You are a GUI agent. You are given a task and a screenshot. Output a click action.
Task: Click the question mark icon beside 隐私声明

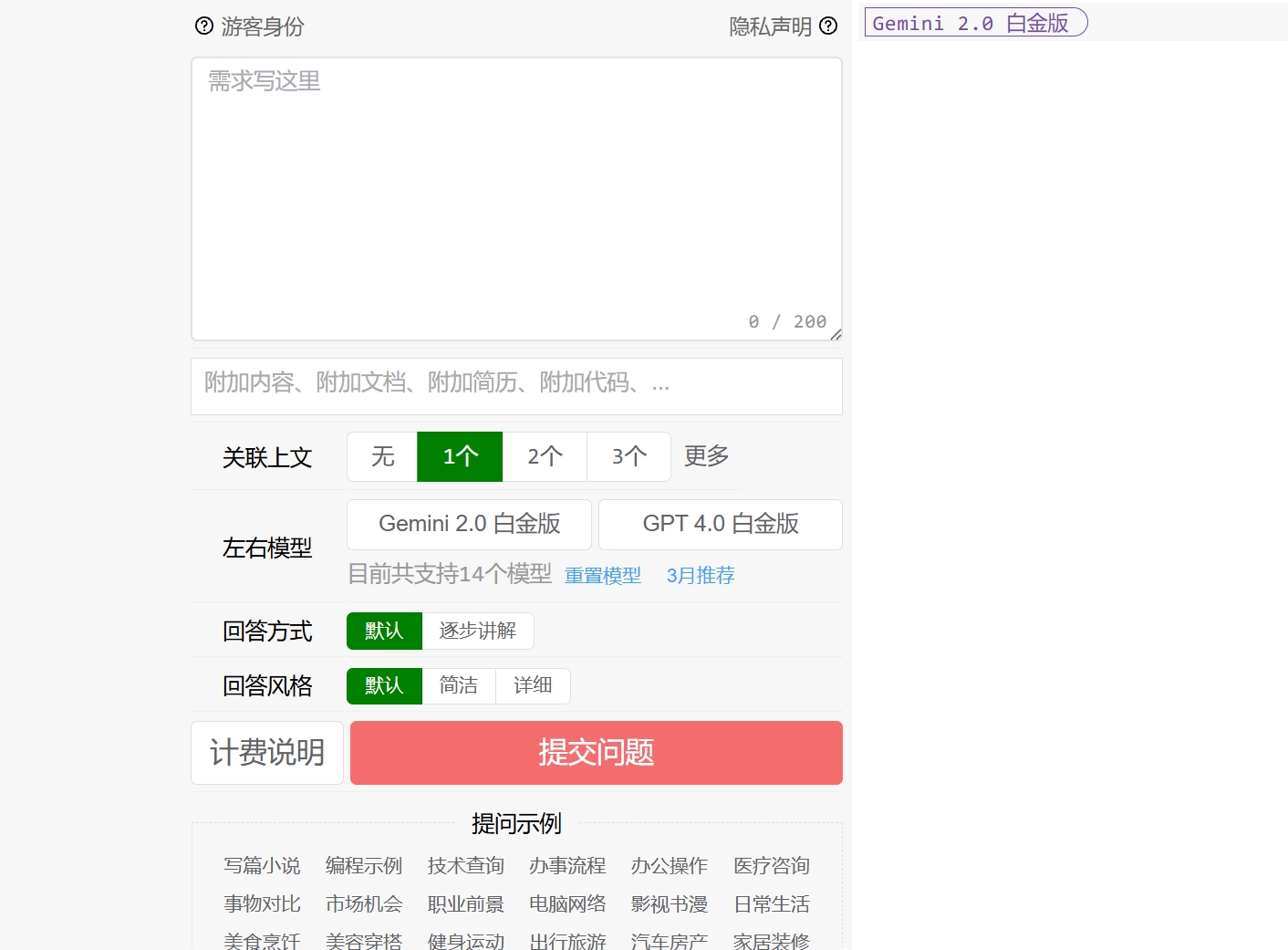click(x=828, y=26)
